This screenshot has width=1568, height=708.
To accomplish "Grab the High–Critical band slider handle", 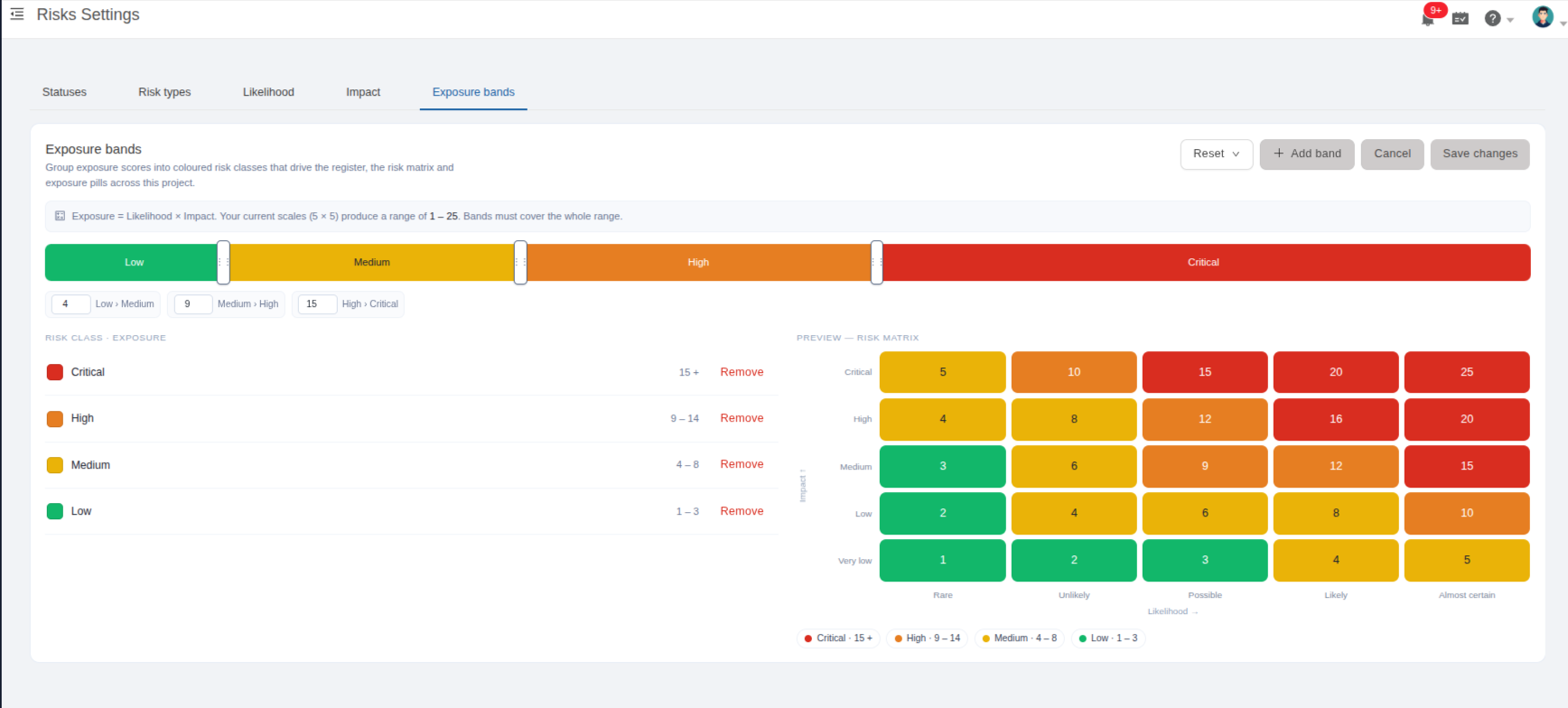I will [x=876, y=262].
